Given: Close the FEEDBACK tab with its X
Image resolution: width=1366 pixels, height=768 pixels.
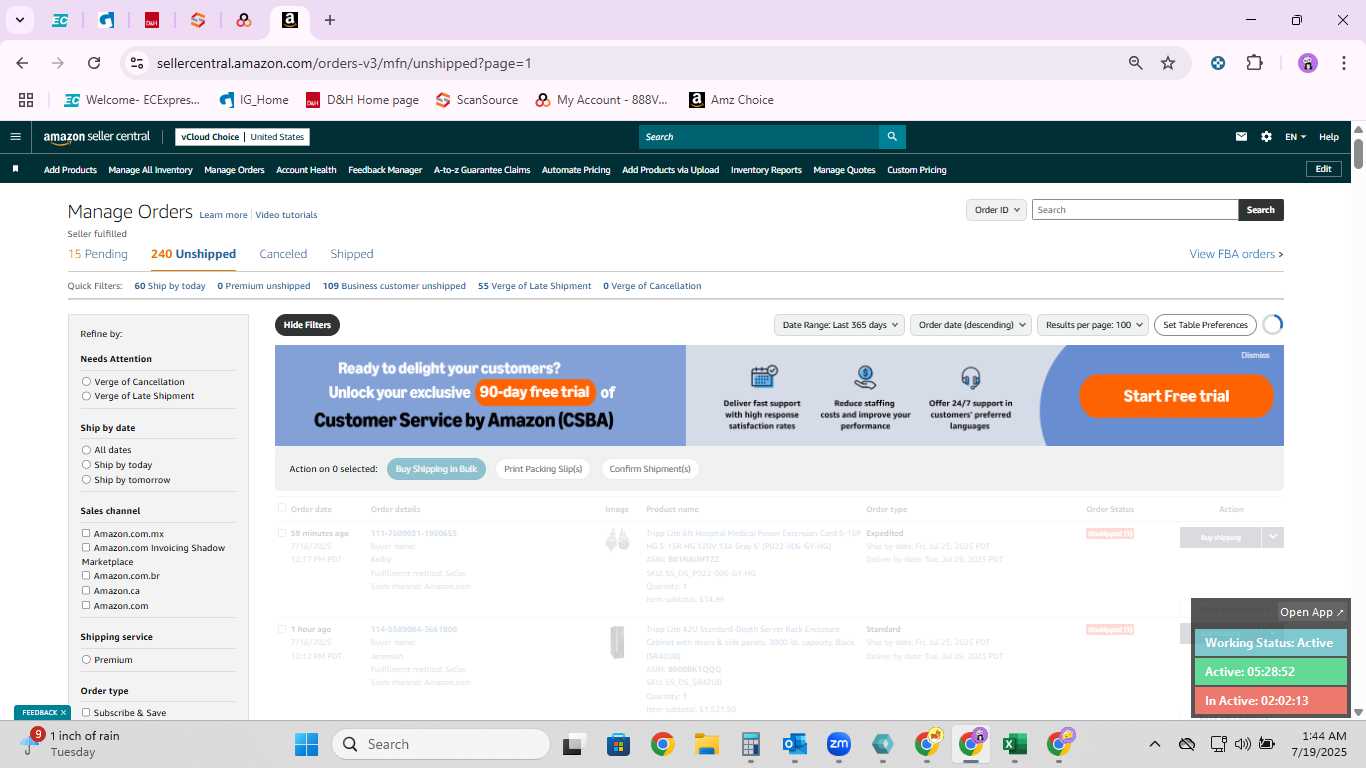Looking at the screenshot, I should pyautogui.click(x=63, y=713).
